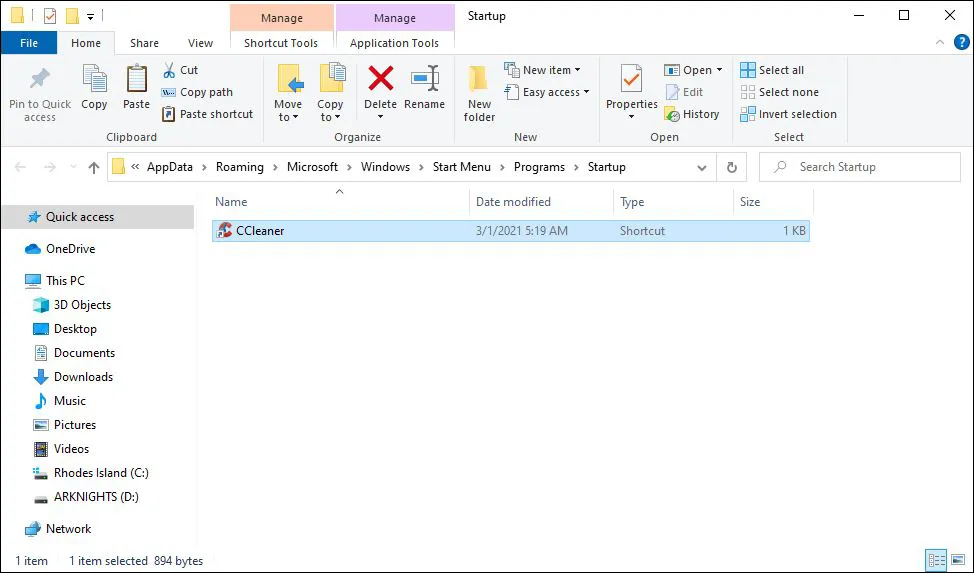
Task: View file History
Action: tap(691, 114)
